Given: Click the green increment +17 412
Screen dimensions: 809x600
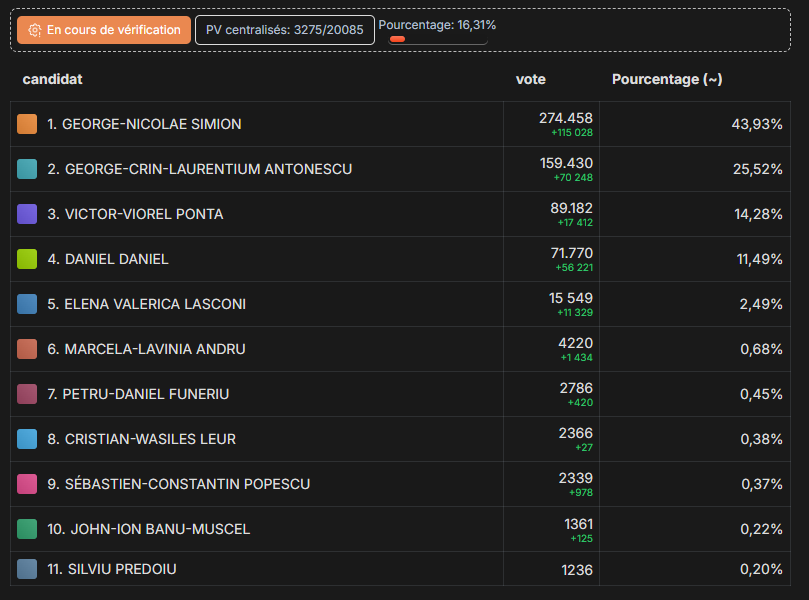Looking at the screenshot, I should [x=575, y=222].
